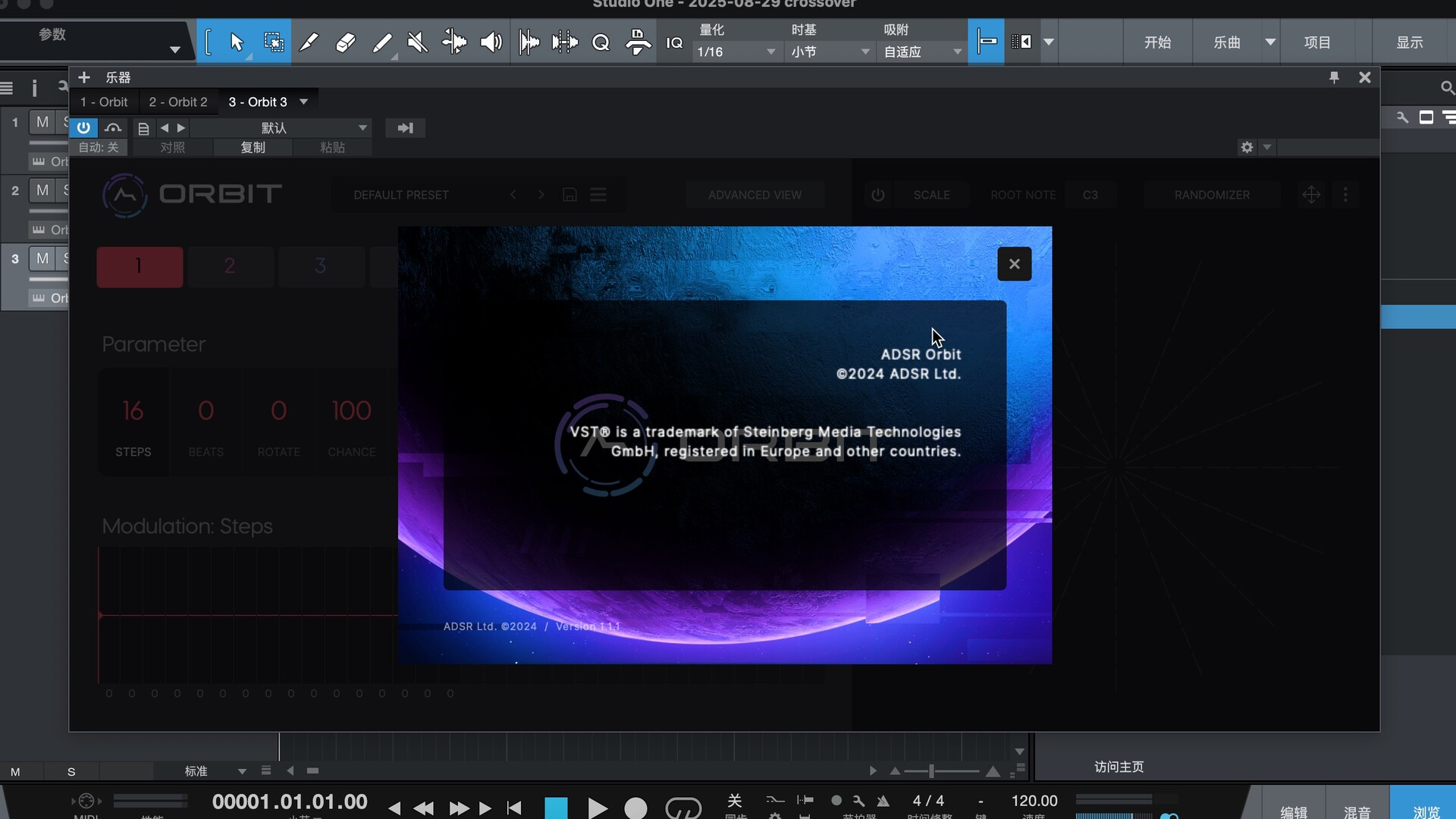Open the plugin window gear settings

(1247, 147)
